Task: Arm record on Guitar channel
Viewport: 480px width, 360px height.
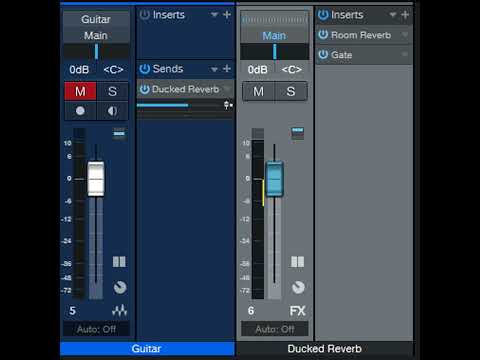Action: [x=80, y=111]
